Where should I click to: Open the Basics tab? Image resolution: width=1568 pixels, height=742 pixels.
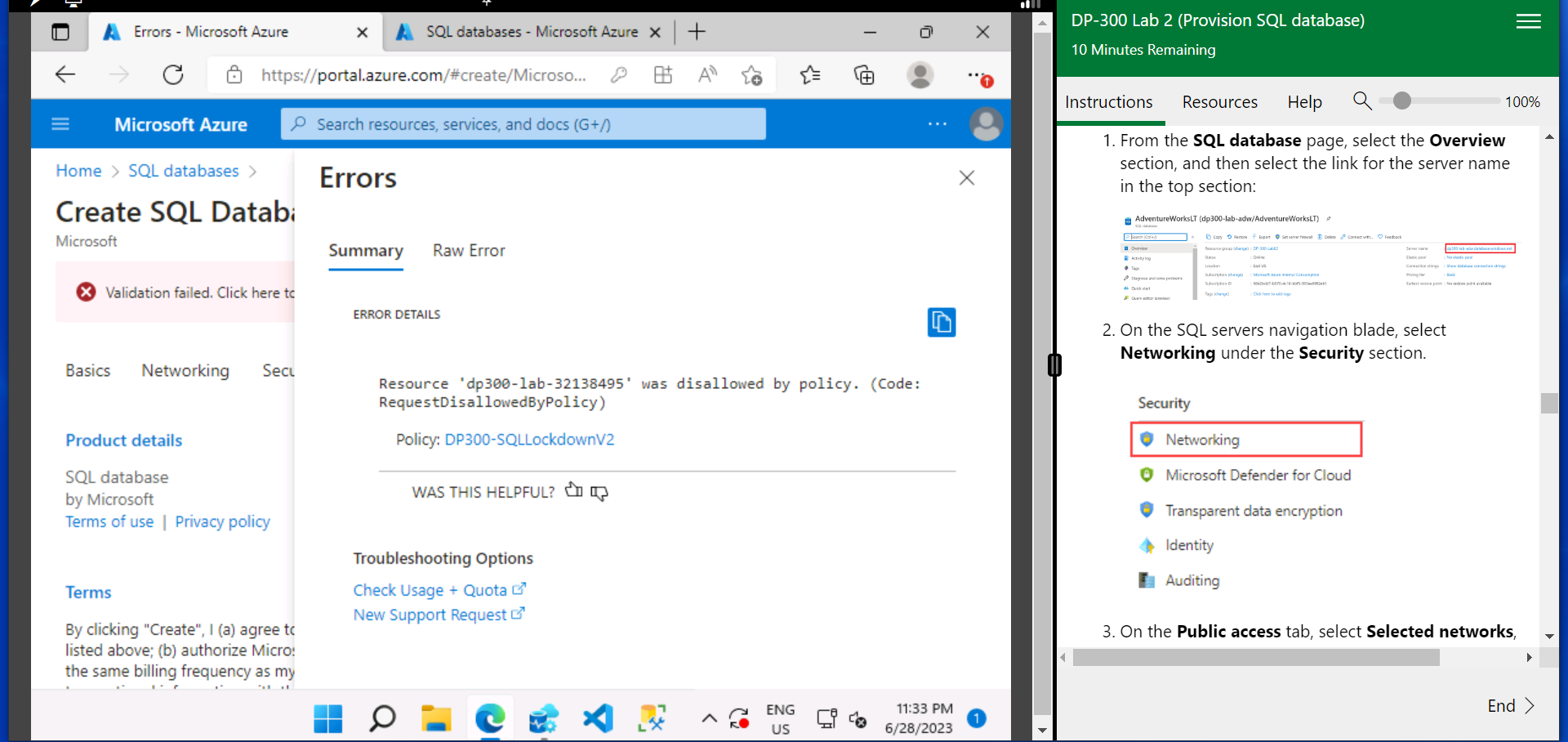pos(88,371)
